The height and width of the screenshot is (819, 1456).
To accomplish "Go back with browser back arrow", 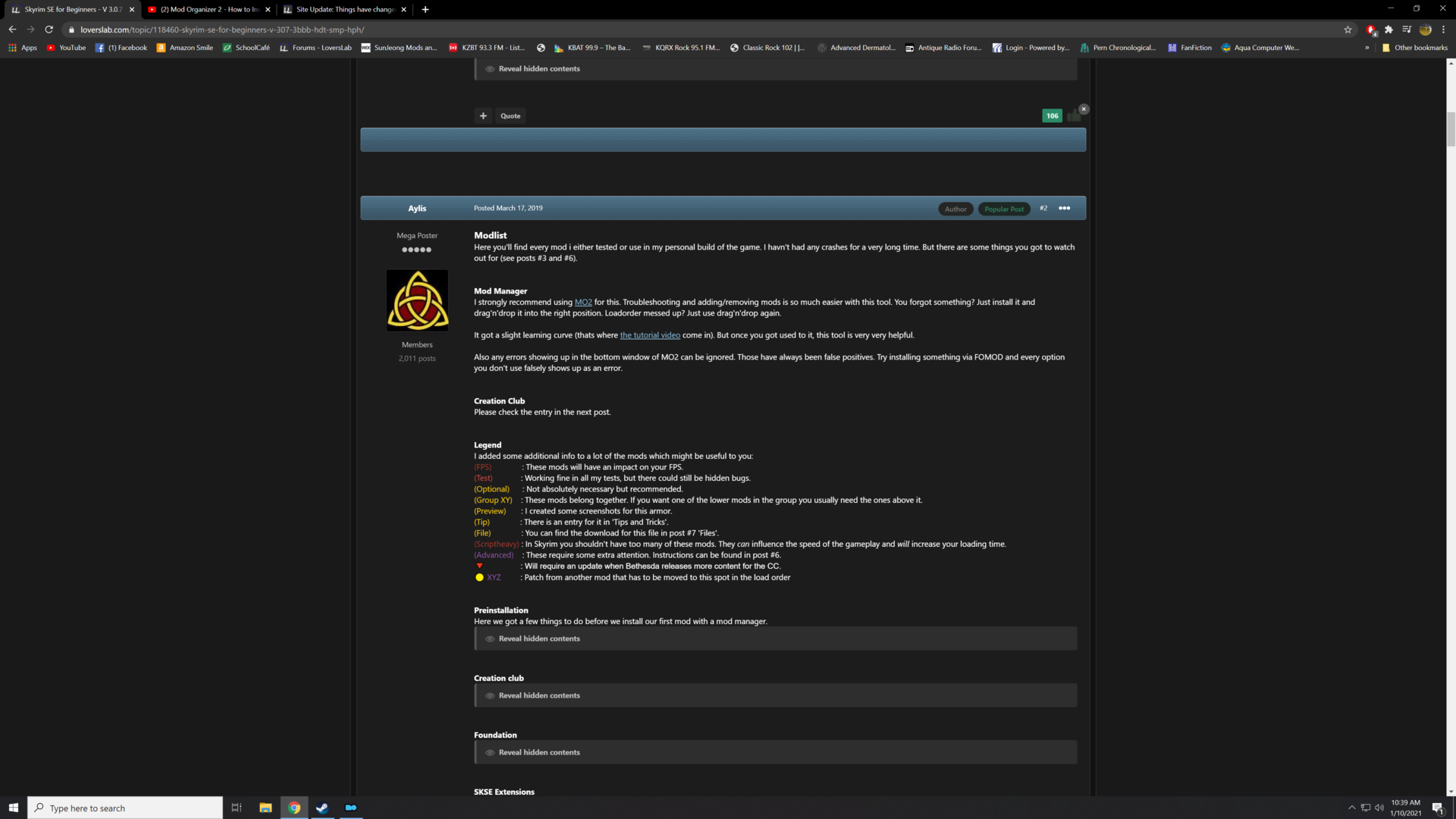I will (12, 30).
